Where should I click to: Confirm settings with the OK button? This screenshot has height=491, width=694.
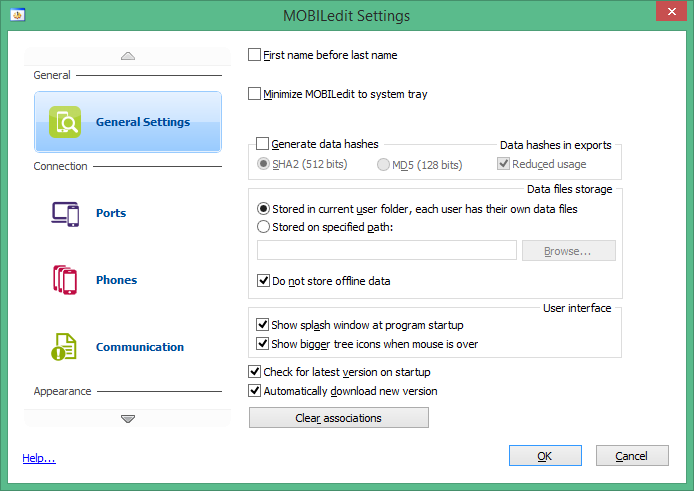(545, 456)
